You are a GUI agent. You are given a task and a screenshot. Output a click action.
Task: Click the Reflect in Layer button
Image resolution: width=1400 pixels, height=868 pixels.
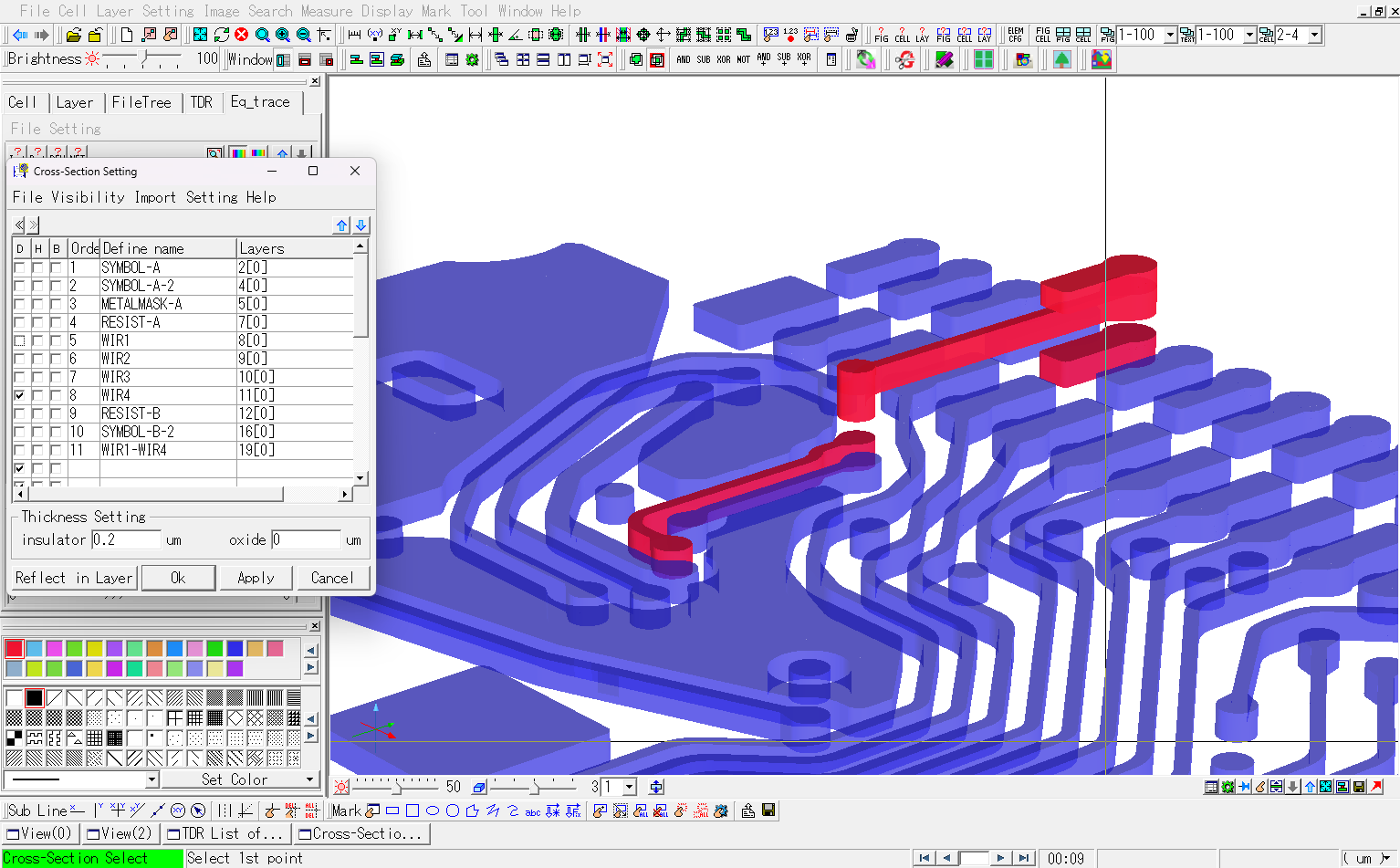(74, 578)
